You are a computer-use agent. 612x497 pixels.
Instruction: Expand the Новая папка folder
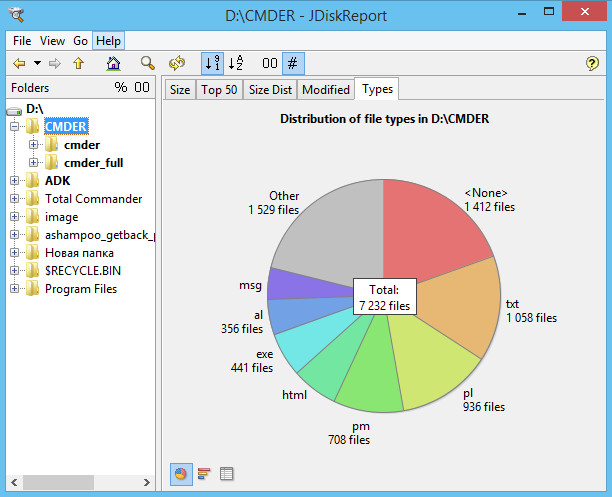[x=14, y=253]
